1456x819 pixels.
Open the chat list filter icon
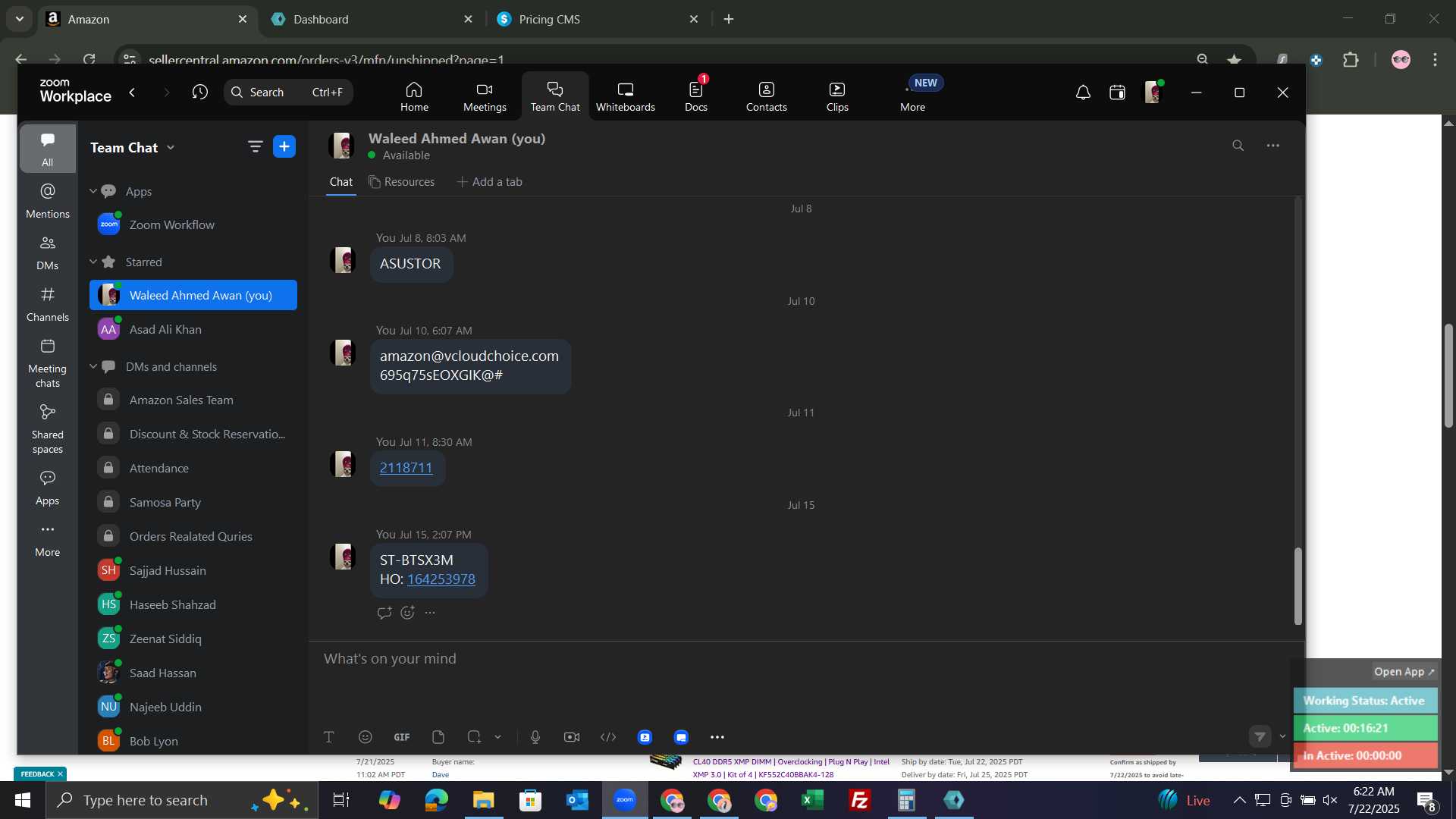coord(256,146)
